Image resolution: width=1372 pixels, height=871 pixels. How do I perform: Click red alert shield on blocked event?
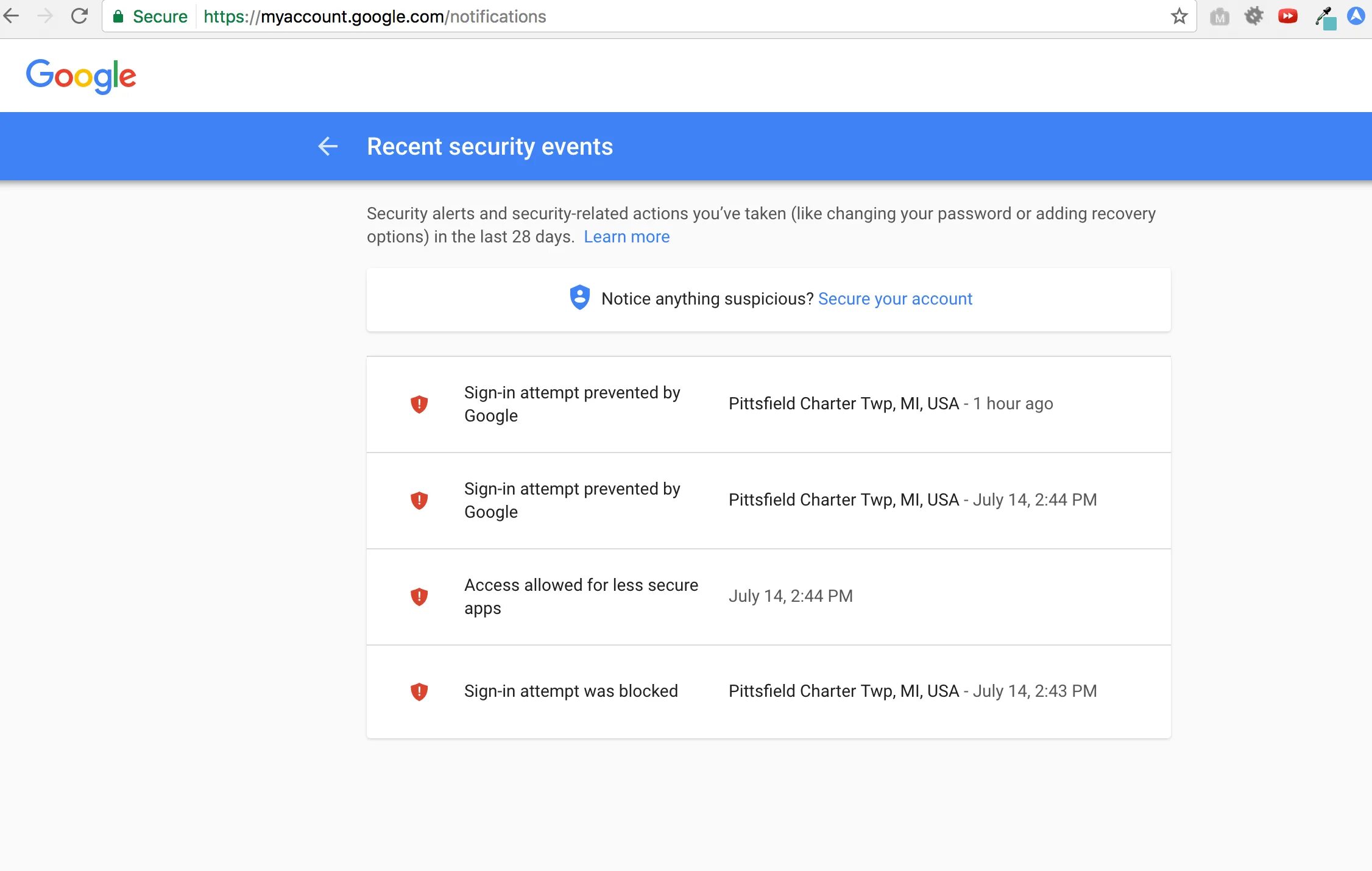(x=419, y=691)
